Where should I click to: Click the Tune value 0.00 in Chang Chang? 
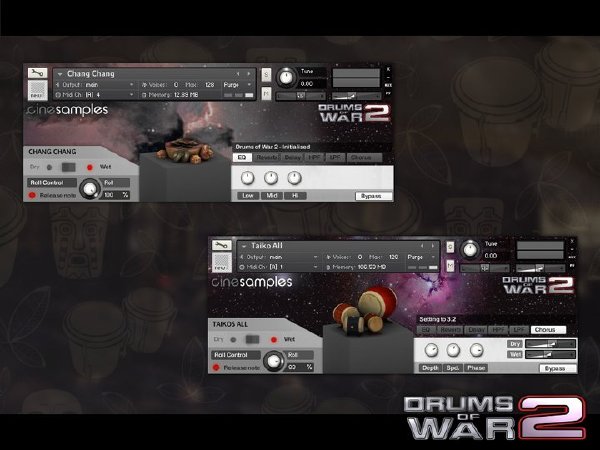point(307,84)
